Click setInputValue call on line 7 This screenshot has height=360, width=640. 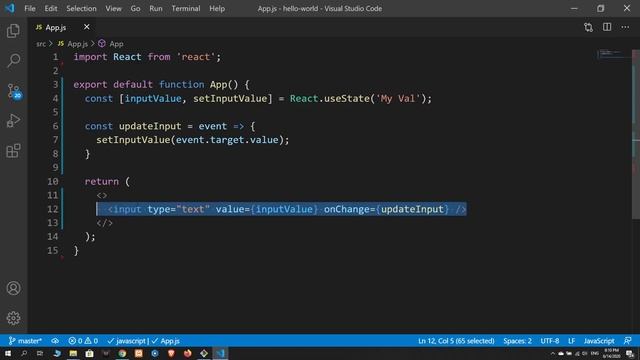point(133,140)
